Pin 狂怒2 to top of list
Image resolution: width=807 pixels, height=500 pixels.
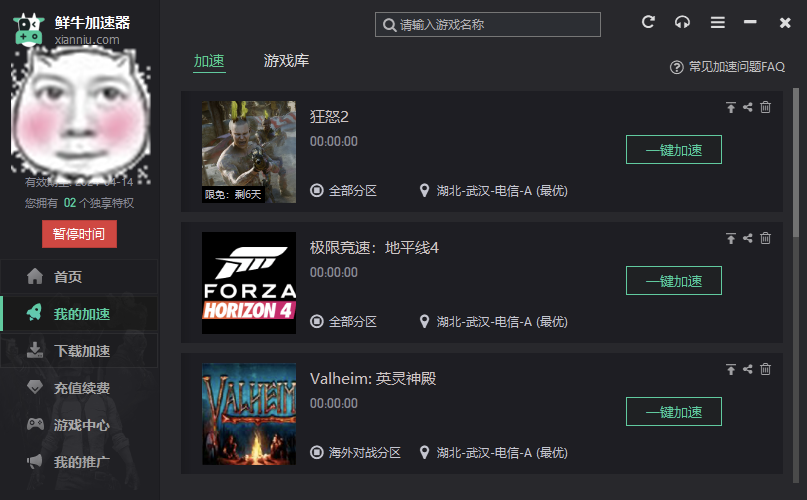pyautogui.click(x=731, y=107)
